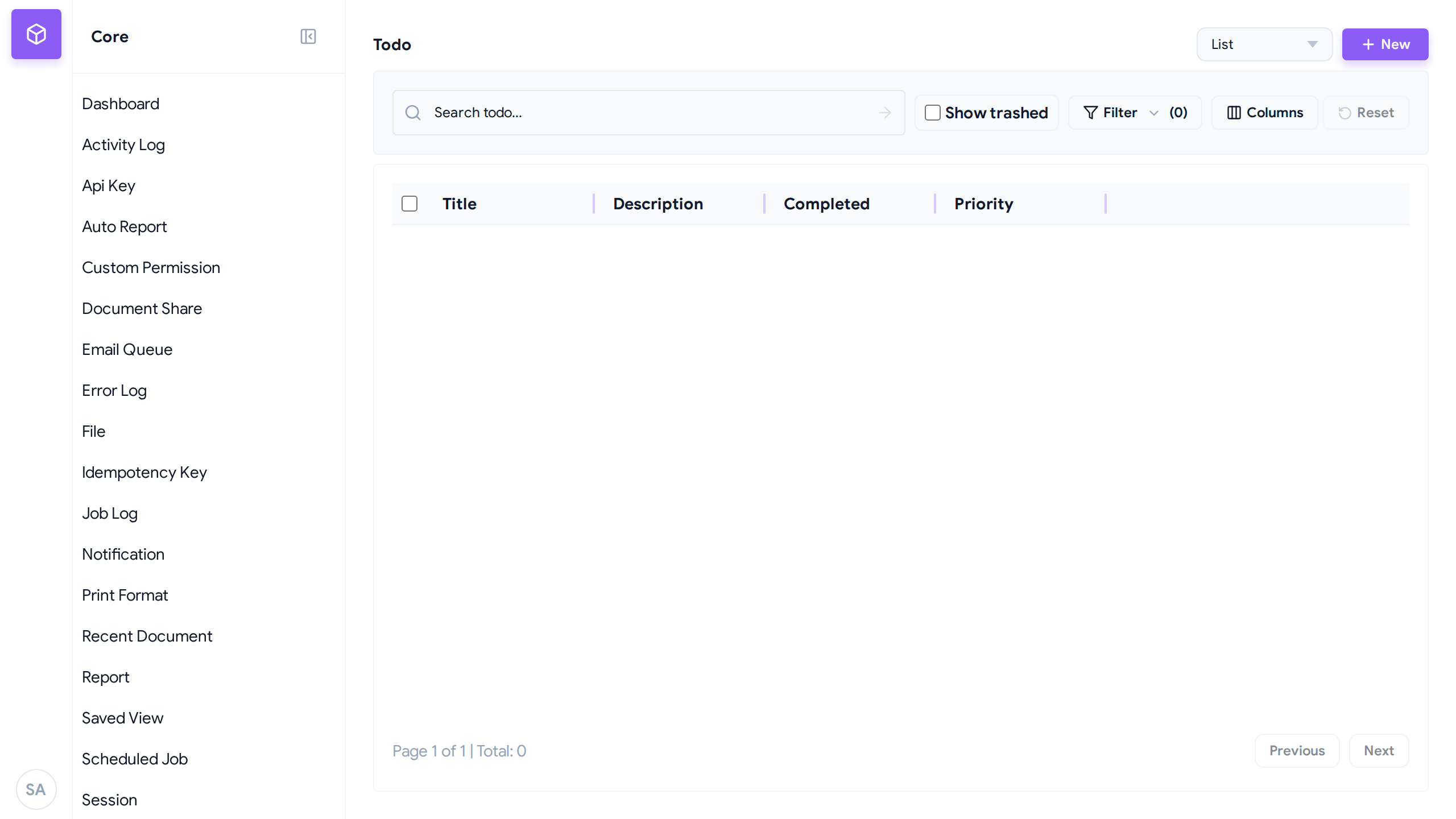Sort by the Priority column header
The image size is (1456, 819).
(x=984, y=204)
